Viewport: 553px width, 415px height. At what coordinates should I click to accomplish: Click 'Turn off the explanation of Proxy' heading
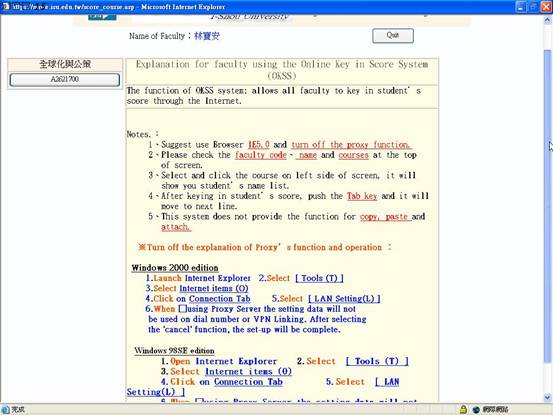[x=265, y=247]
